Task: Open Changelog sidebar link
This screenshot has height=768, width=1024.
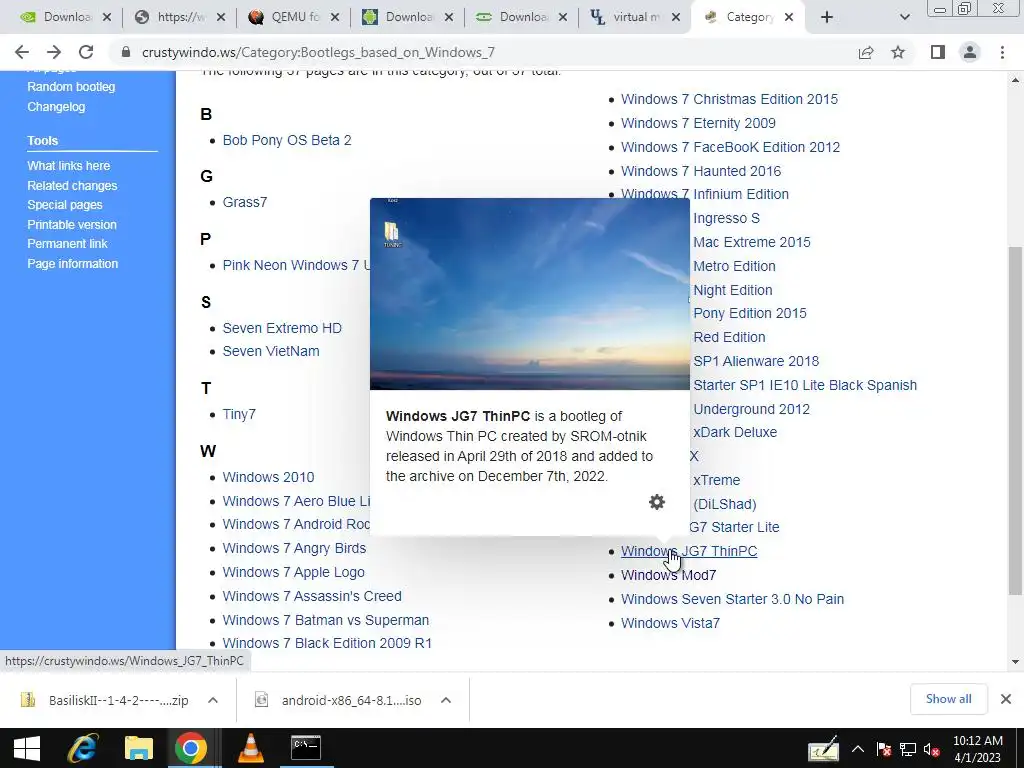Action: tap(56, 106)
